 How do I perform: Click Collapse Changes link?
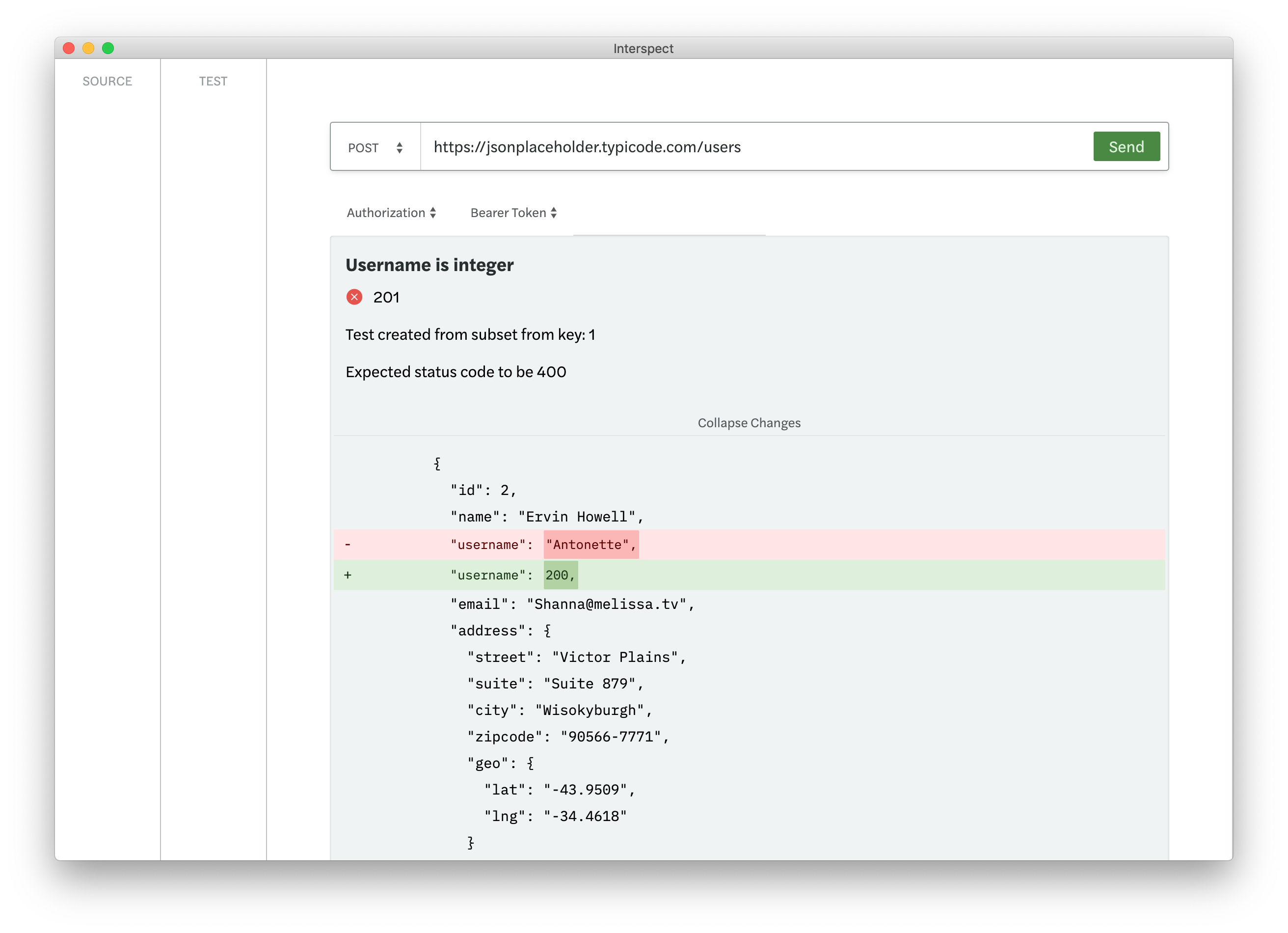click(749, 423)
